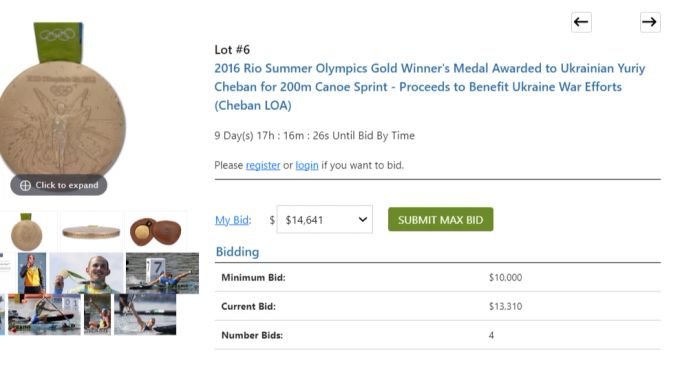Viewport: 680px width, 365px height.
Task: Go to previous lot with left arrow
Action: click(581, 22)
